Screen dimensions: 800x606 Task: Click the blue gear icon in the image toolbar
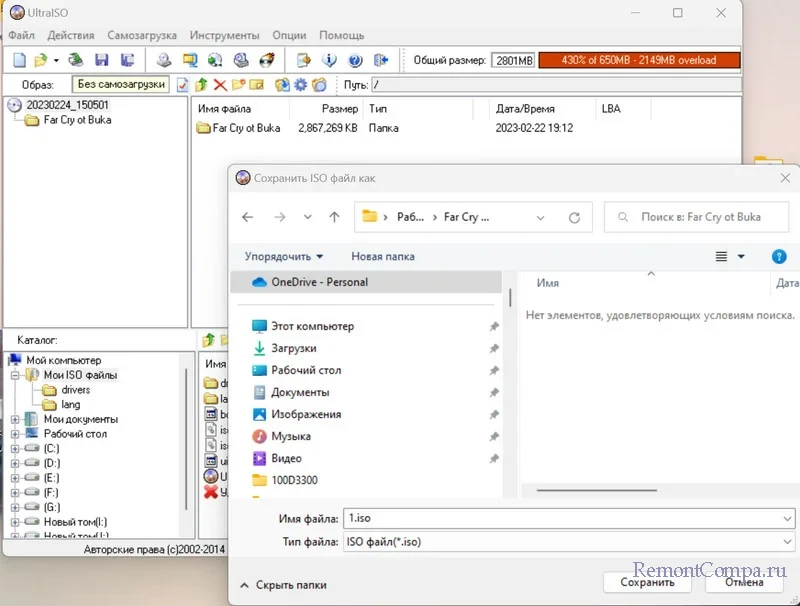coord(301,85)
